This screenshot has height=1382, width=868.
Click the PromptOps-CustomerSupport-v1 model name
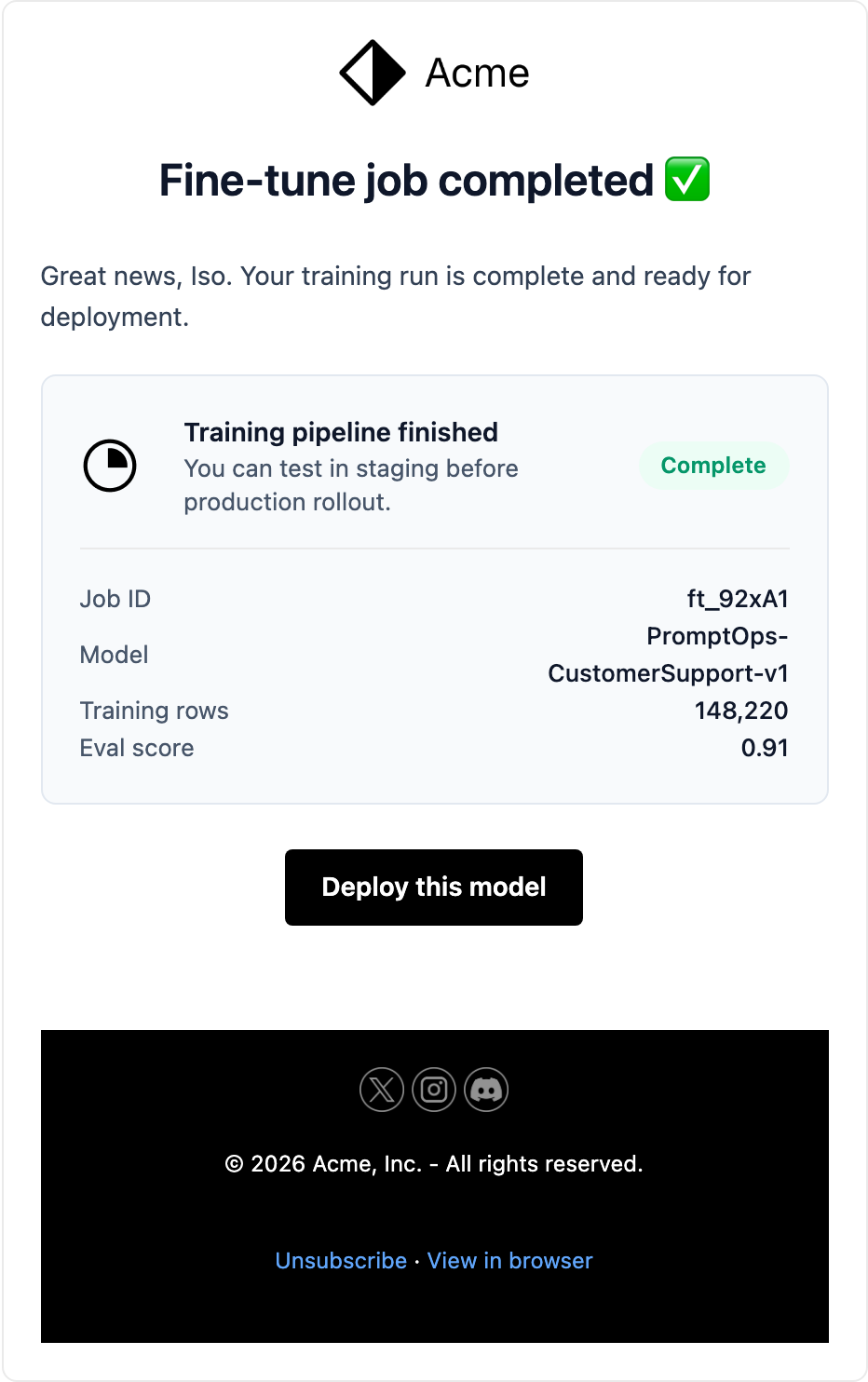click(x=668, y=655)
